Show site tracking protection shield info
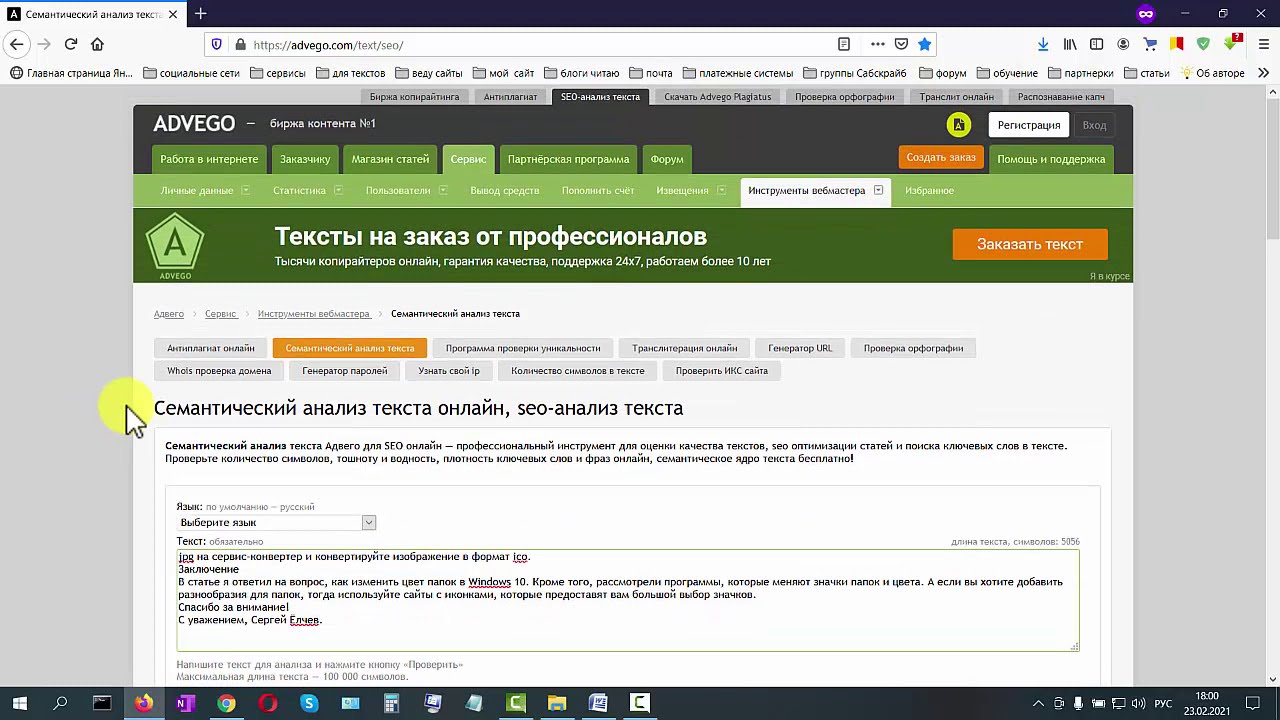The image size is (1280, 720). [x=217, y=45]
